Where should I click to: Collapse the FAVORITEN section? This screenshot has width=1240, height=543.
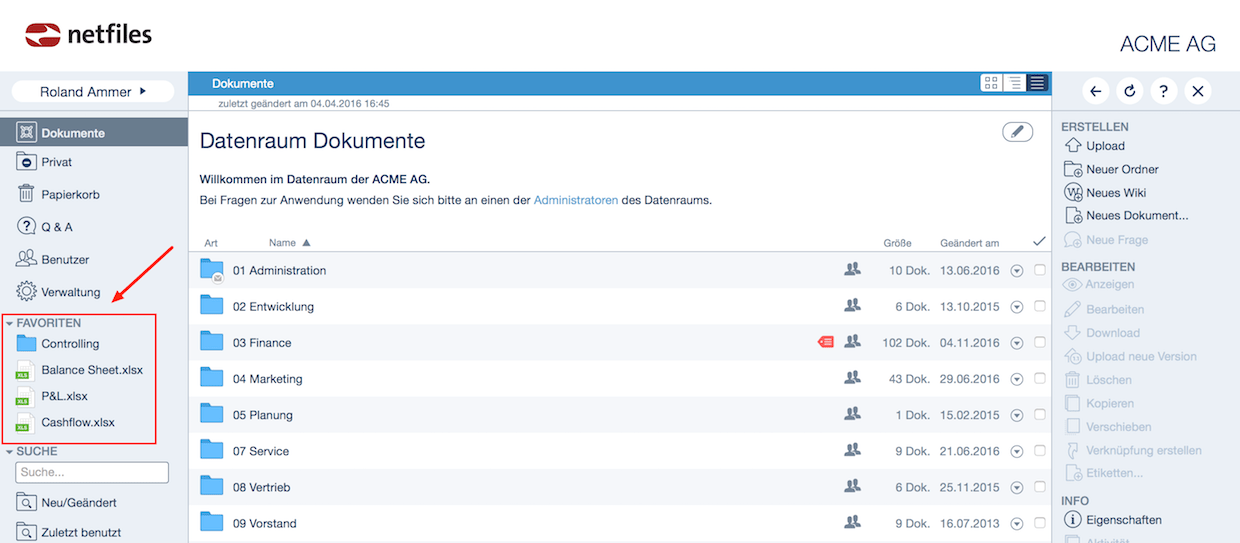coord(10,323)
